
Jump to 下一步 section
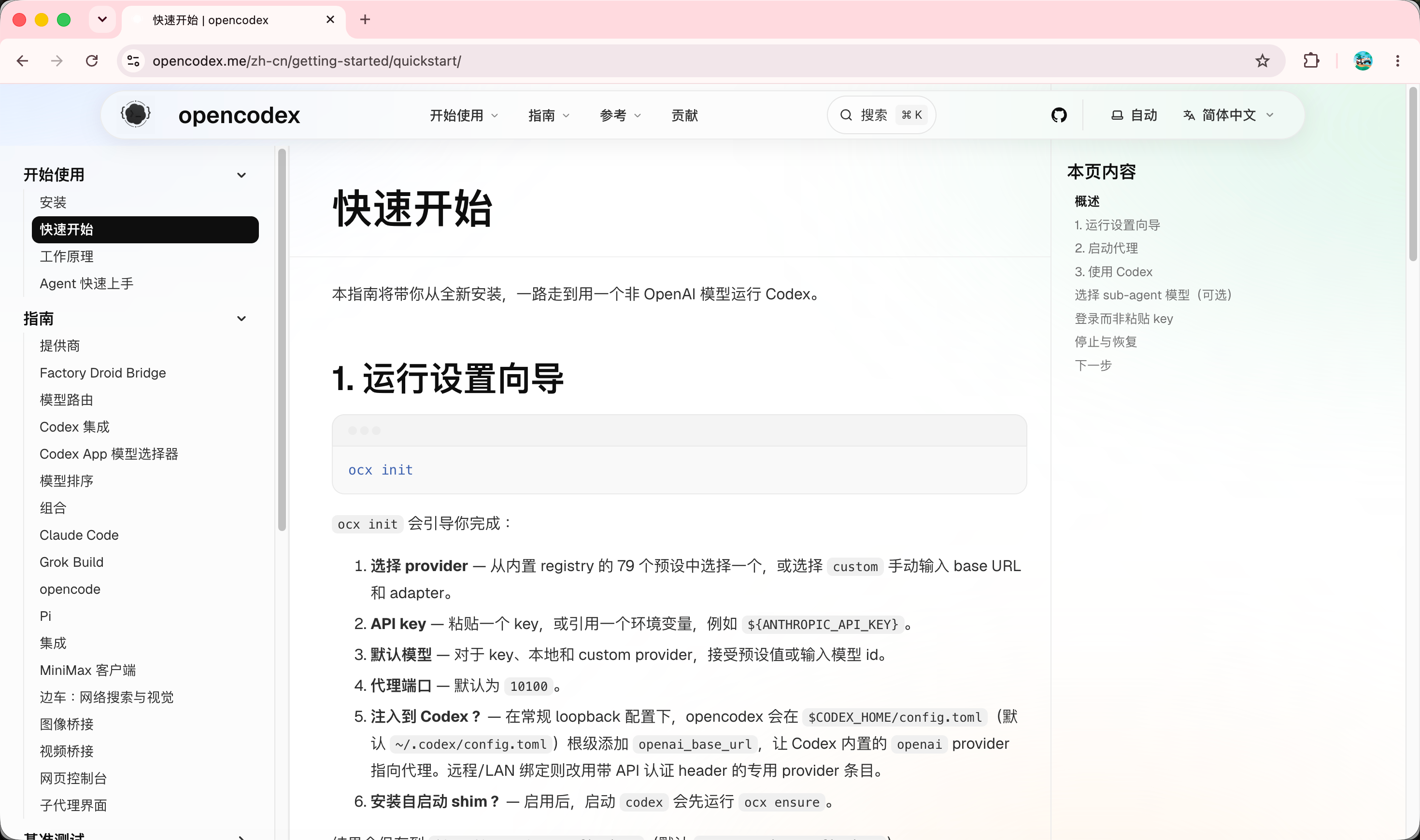(1093, 365)
